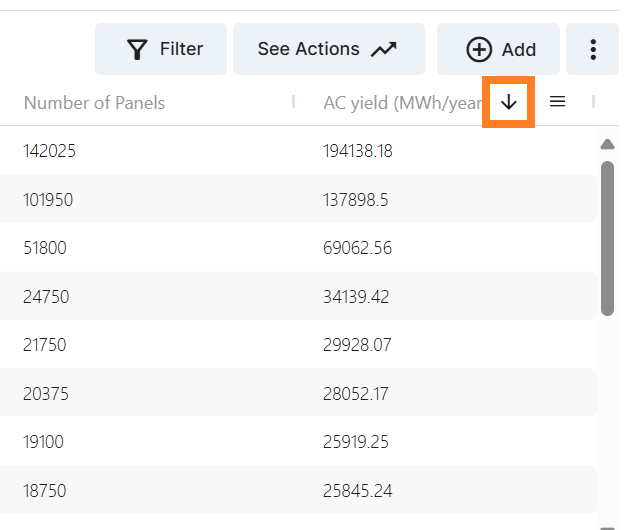Click the 18750 panels cell
The image size is (641, 530).
(x=45, y=491)
